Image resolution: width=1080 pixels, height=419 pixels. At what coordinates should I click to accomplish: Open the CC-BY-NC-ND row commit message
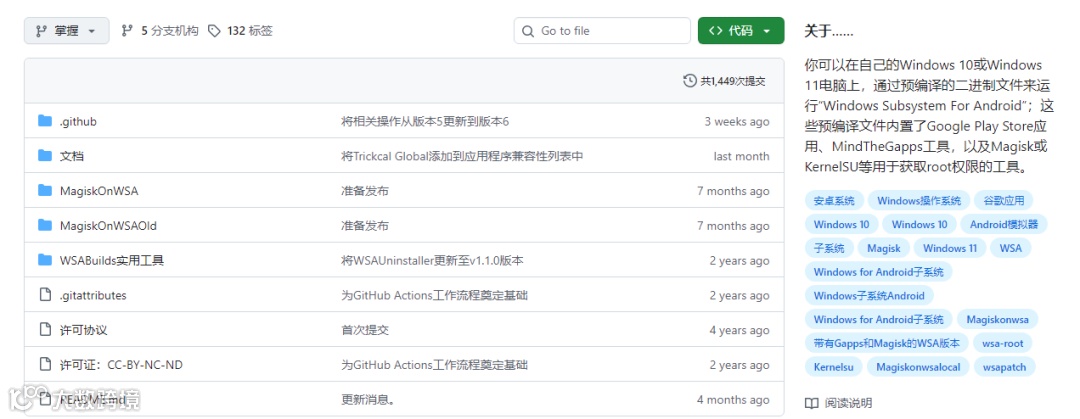point(435,365)
